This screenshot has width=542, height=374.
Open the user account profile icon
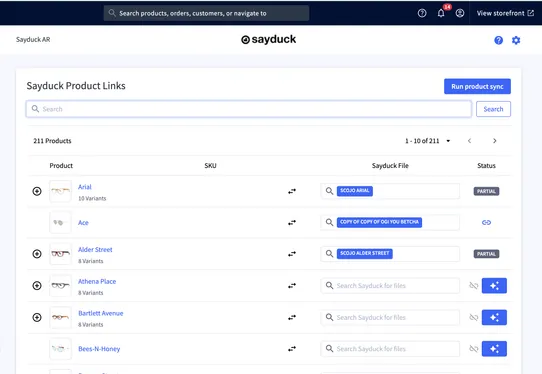(460, 13)
